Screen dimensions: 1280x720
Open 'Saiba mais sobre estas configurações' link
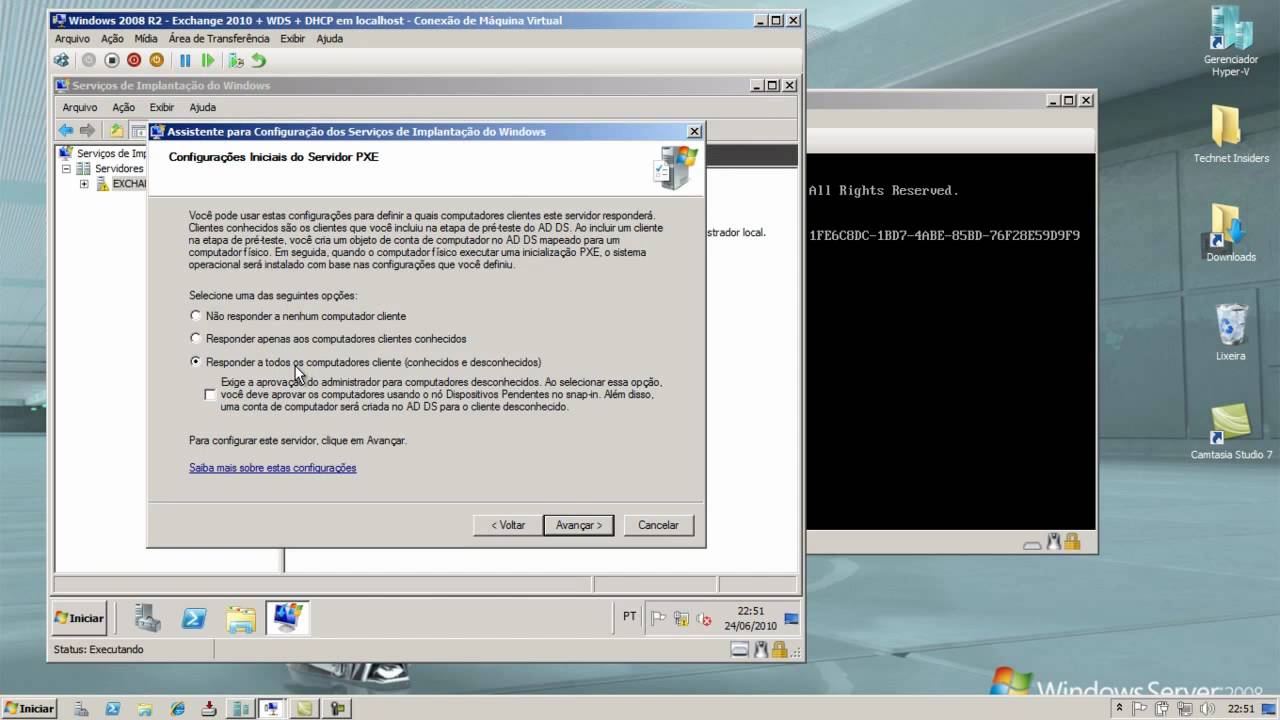(272, 468)
